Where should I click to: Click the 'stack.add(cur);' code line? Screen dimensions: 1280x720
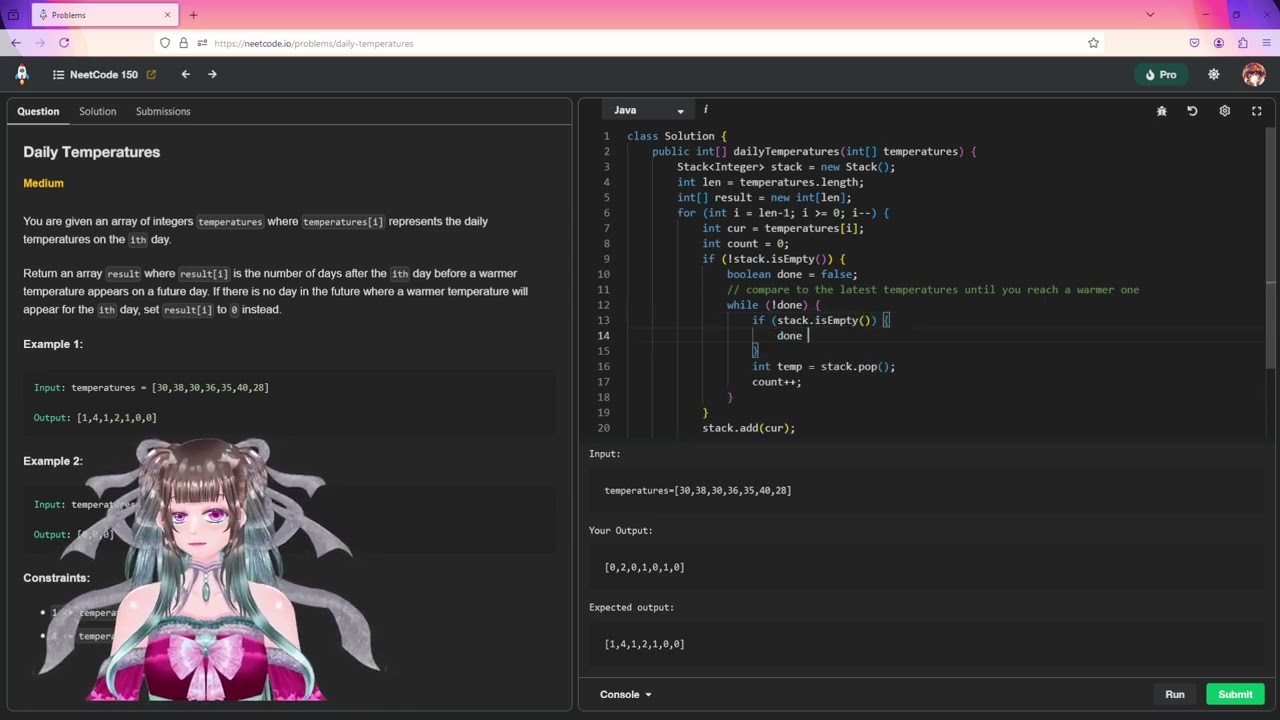pos(749,428)
